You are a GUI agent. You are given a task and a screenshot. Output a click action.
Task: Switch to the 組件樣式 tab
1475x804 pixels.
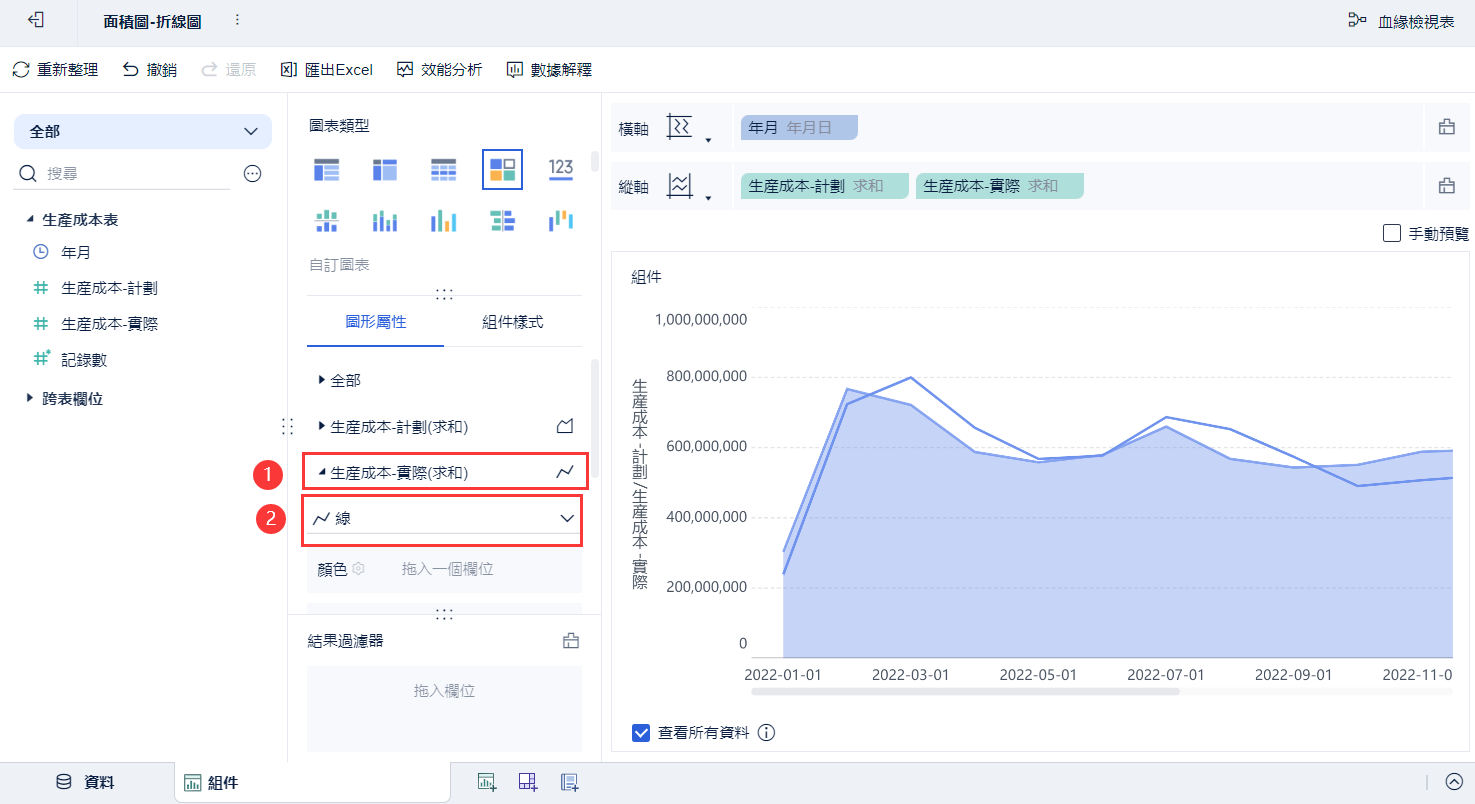click(513, 322)
